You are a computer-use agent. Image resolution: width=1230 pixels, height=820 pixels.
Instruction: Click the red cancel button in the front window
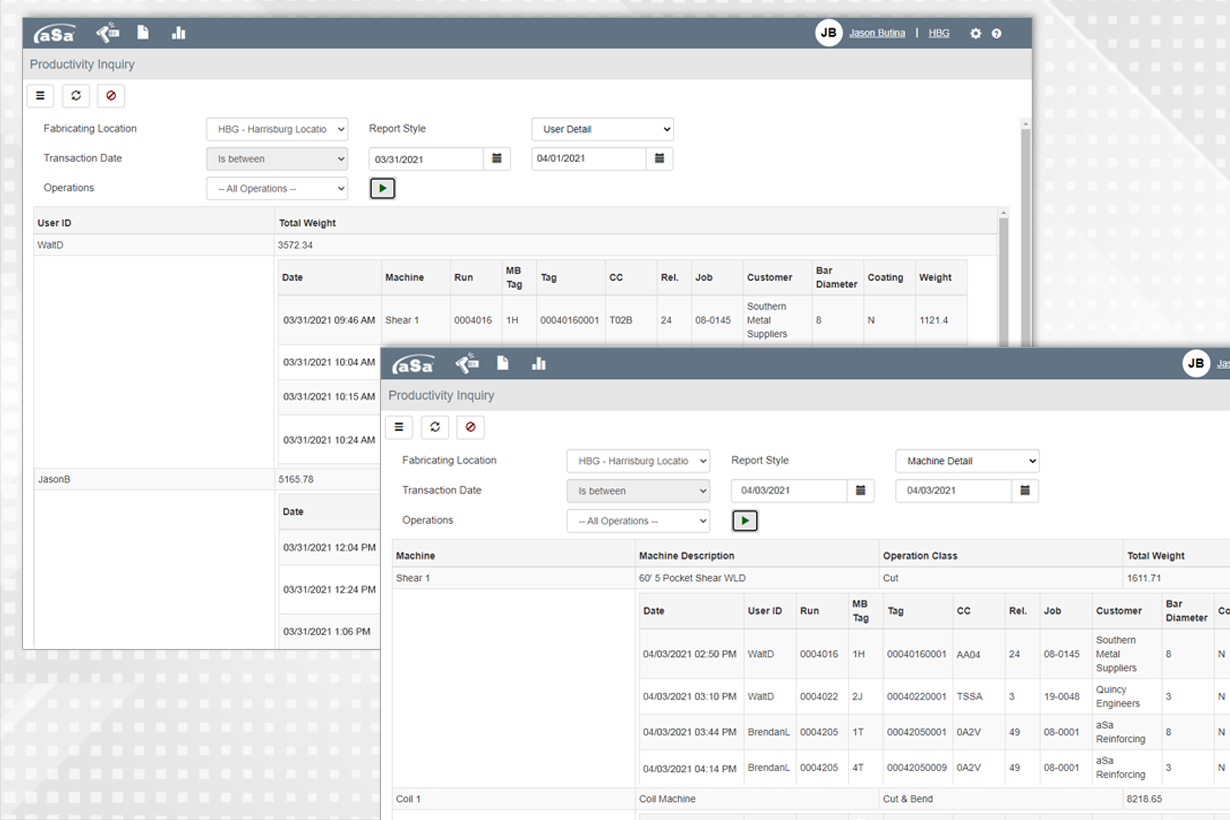tap(470, 427)
